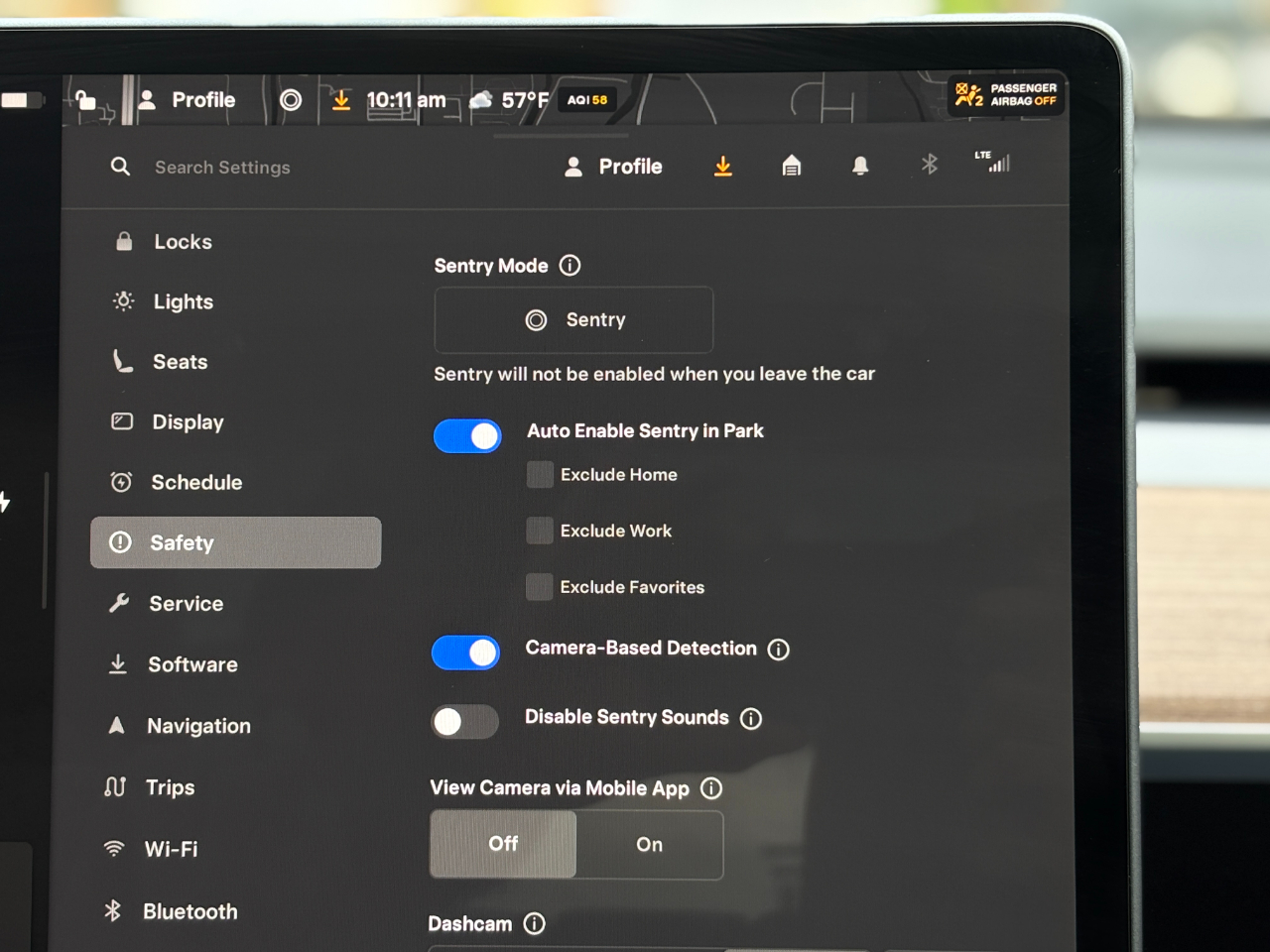Turn off Auto Enable Sentry in Park
The width and height of the screenshot is (1270, 952).
(x=467, y=436)
